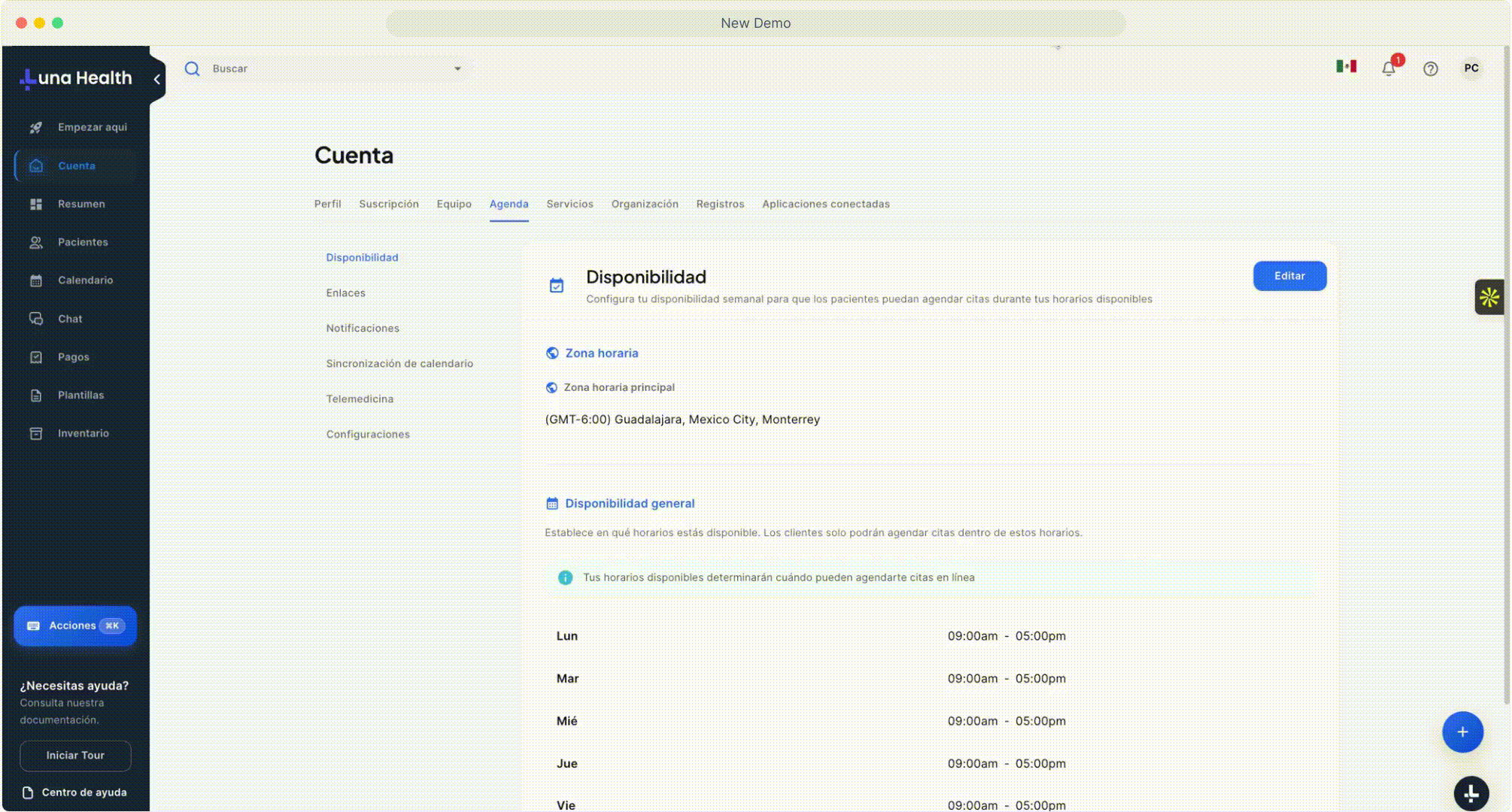Open the Acciones command button
1512x812 pixels.
point(75,626)
